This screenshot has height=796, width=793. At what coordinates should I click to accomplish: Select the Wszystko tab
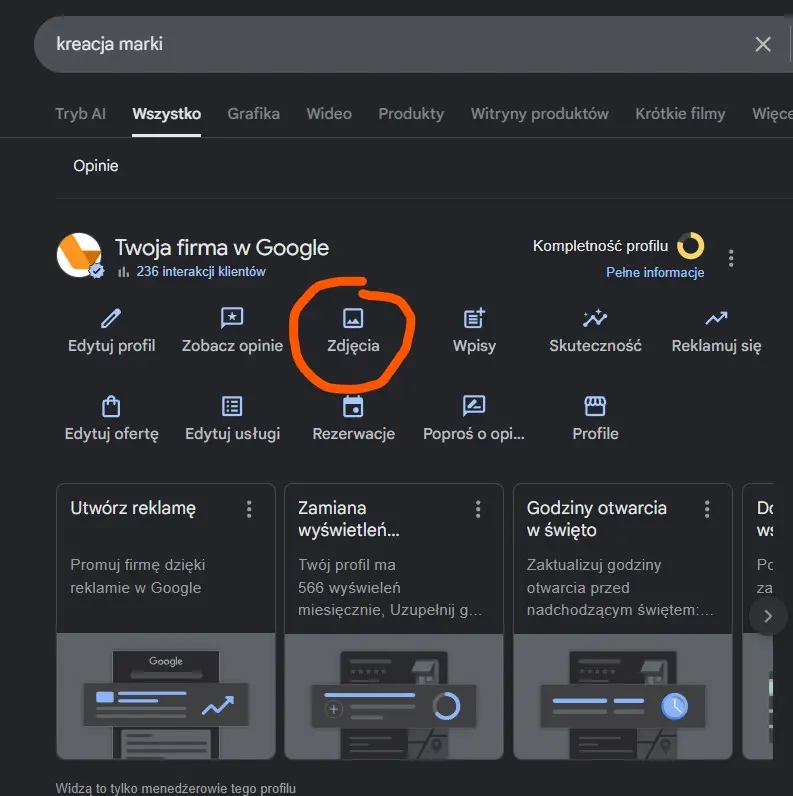coord(167,114)
